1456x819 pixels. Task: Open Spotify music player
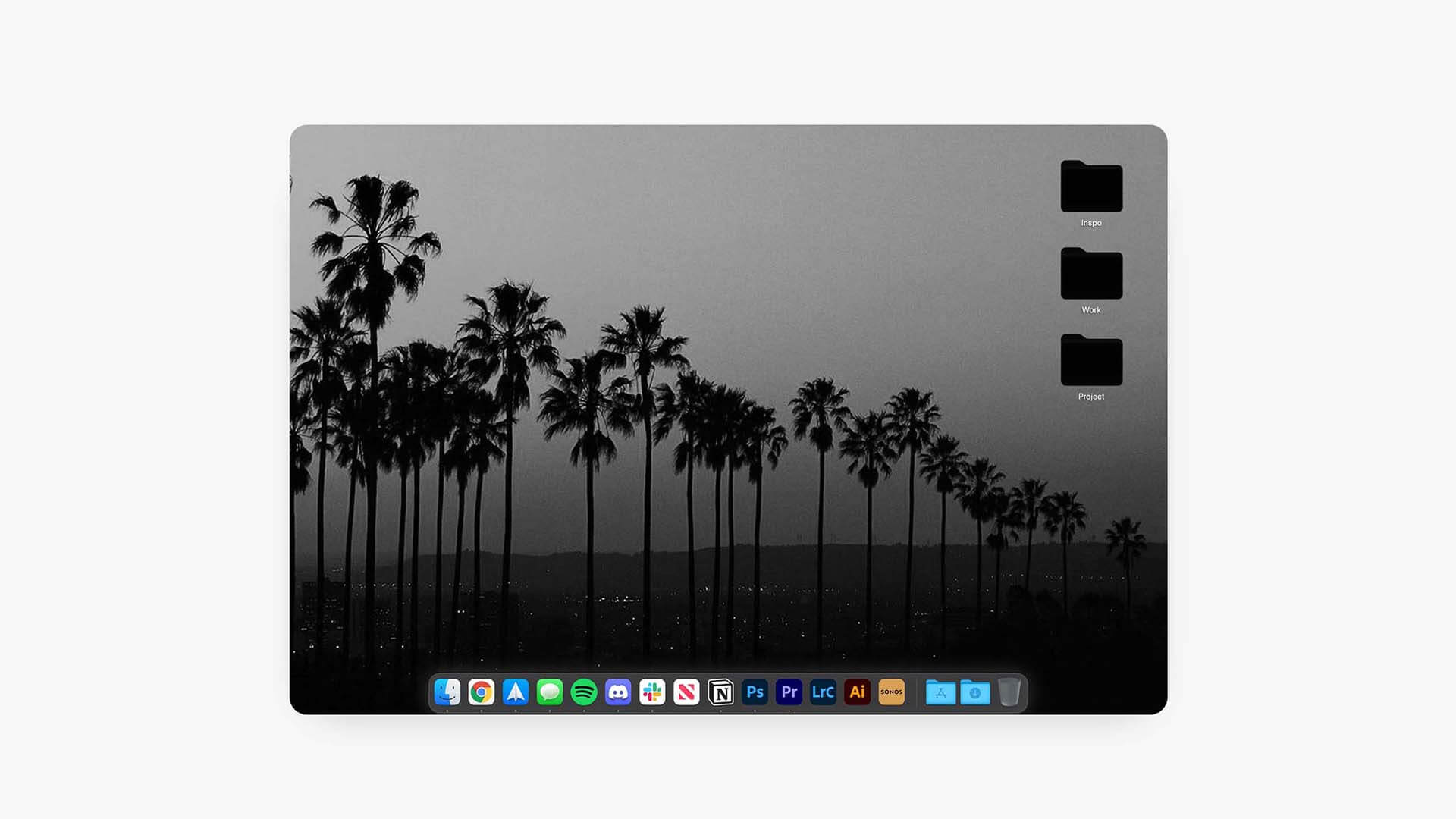point(584,692)
